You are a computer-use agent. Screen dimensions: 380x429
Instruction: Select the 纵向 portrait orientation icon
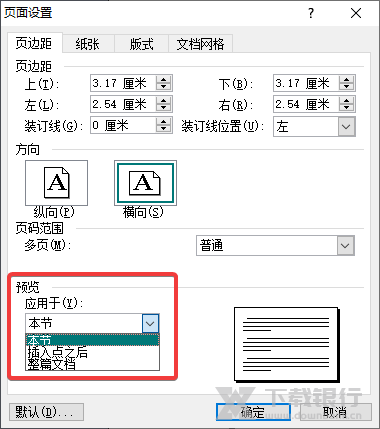(x=56, y=183)
